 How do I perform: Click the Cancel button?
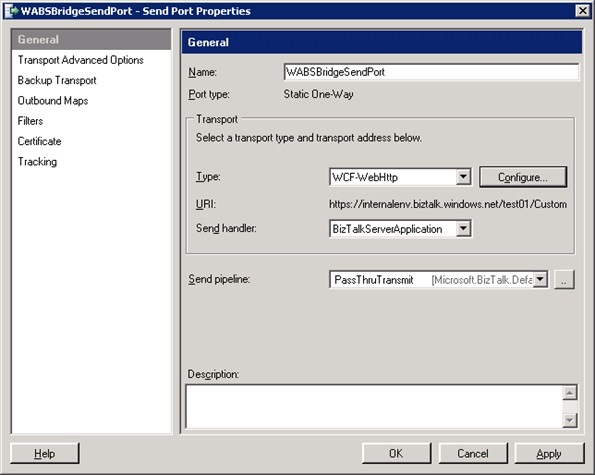(473, 453)
